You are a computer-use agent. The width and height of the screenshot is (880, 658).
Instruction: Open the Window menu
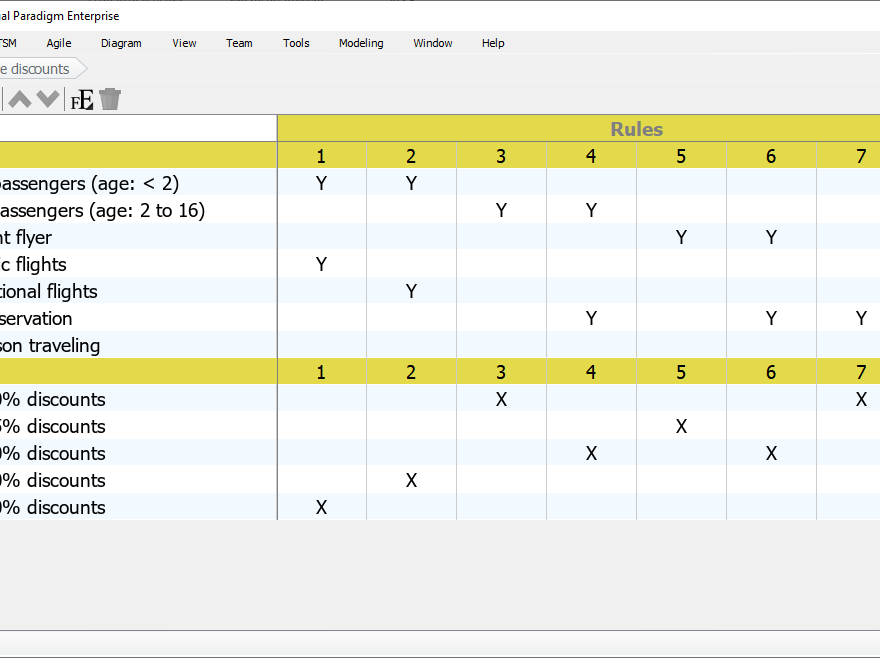click(432, 43)
